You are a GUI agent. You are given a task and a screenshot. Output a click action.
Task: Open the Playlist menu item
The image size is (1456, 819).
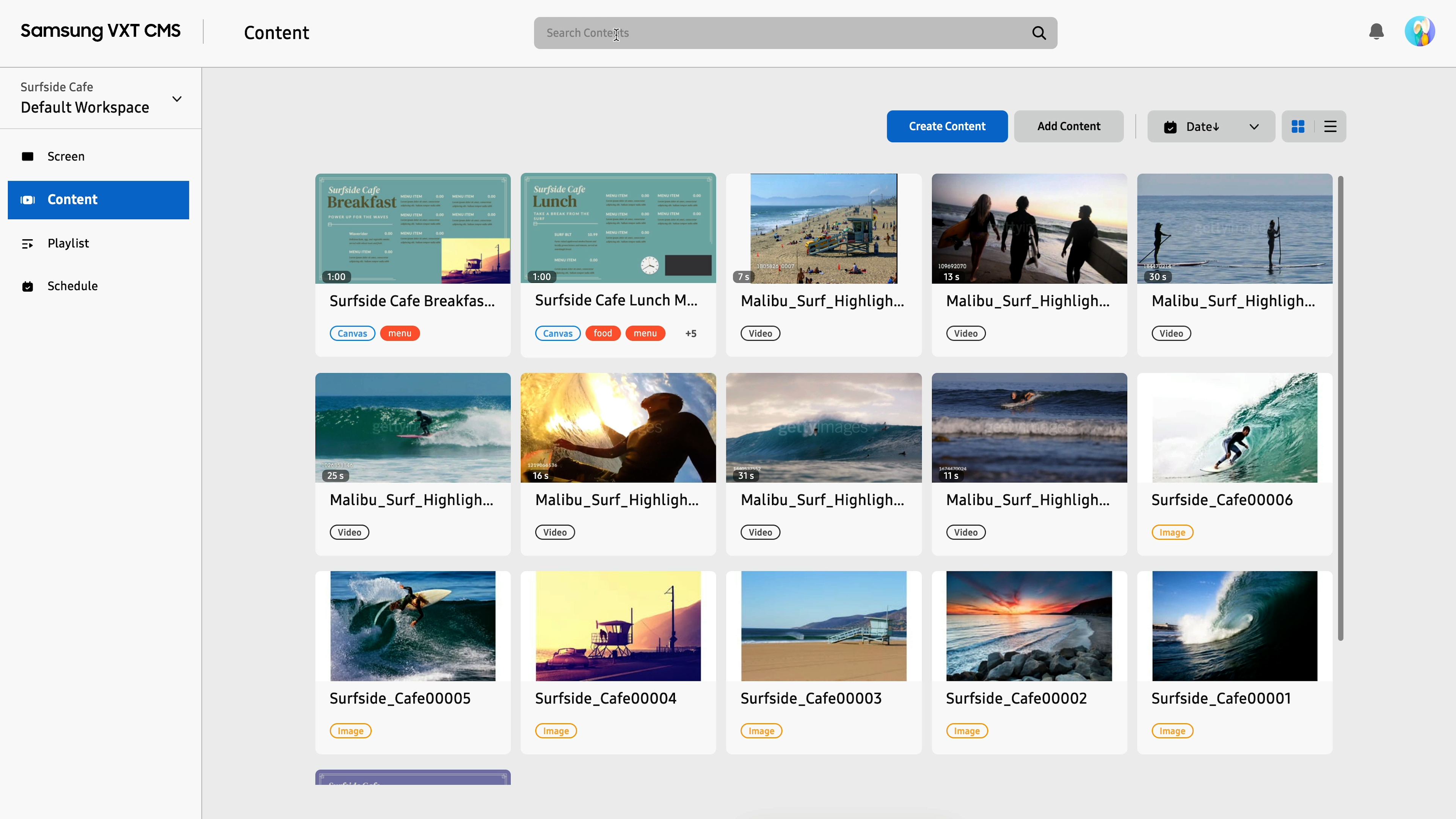coord(68,243)
